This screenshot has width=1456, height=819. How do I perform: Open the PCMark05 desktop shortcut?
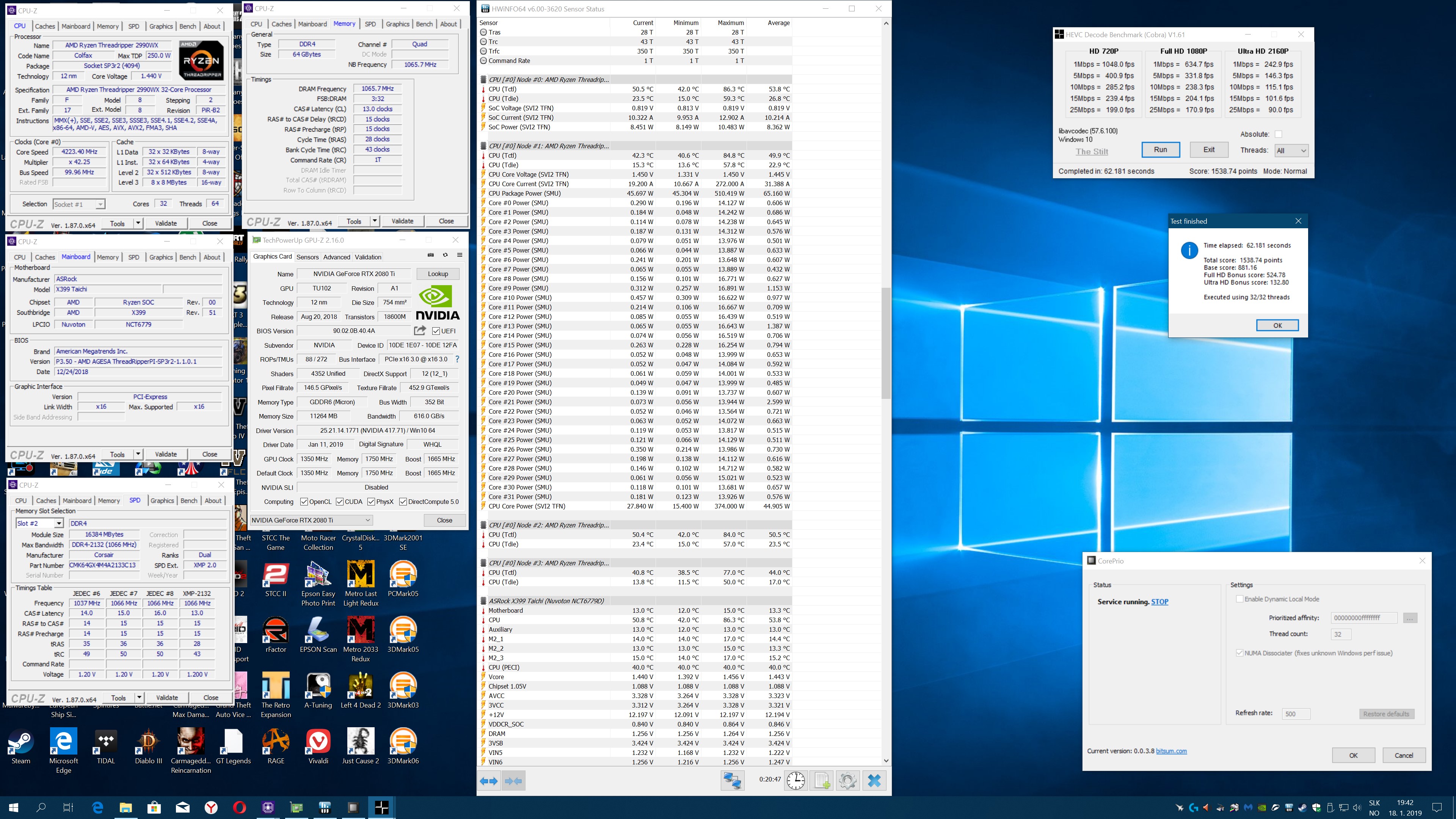pyautogui.click(x=403, y=579)
